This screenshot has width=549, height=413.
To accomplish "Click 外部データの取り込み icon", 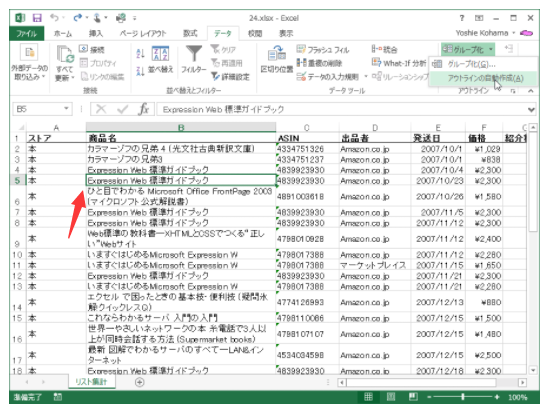I will tap(29, 52).
